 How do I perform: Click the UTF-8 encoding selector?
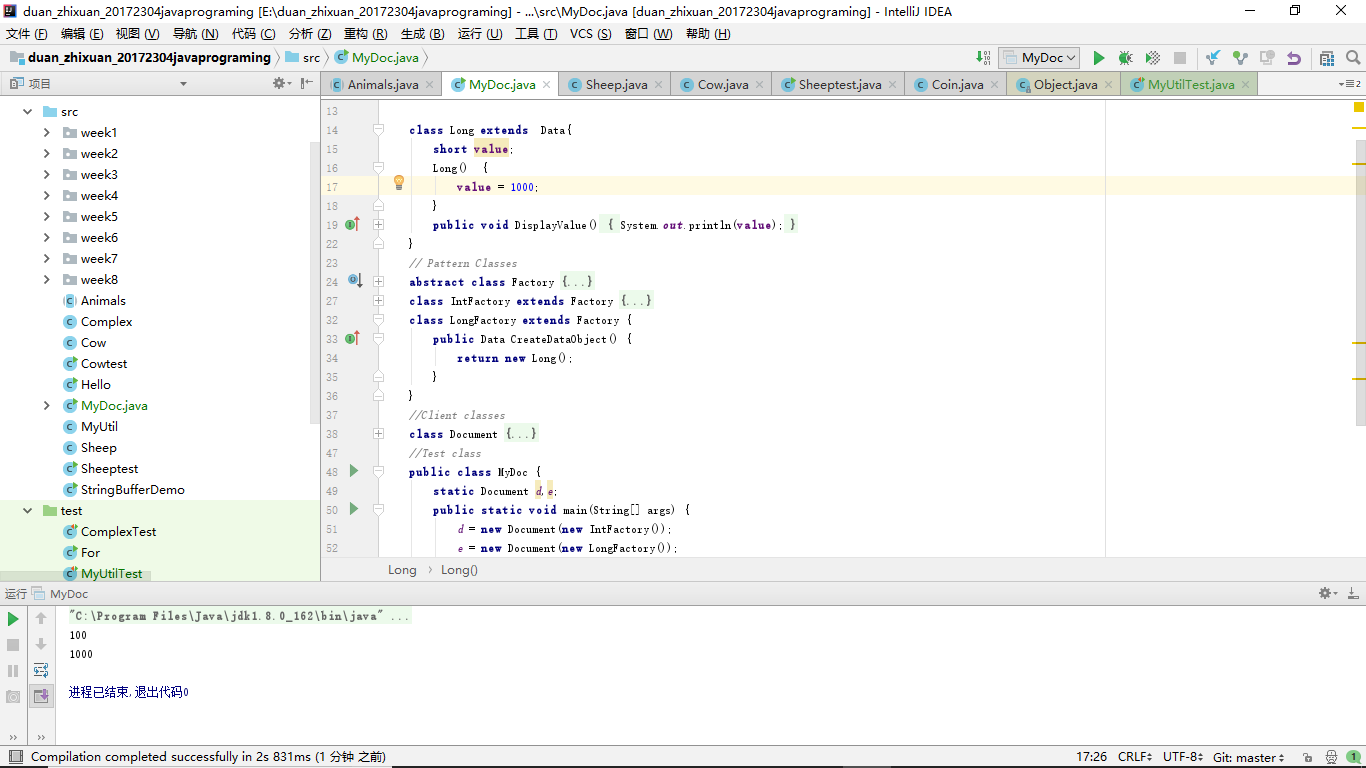click(1184, 757)
